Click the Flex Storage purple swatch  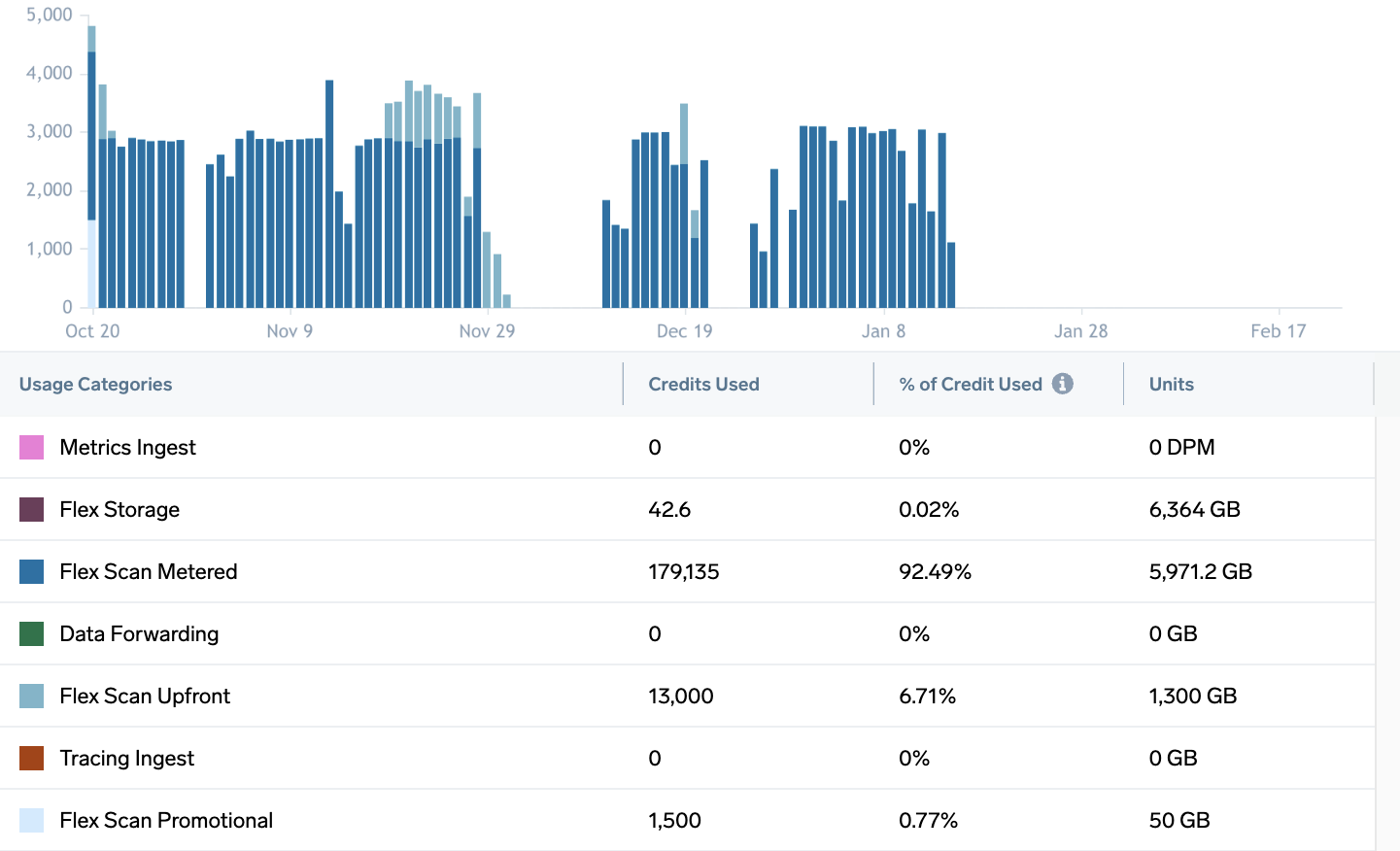point(32,510)
